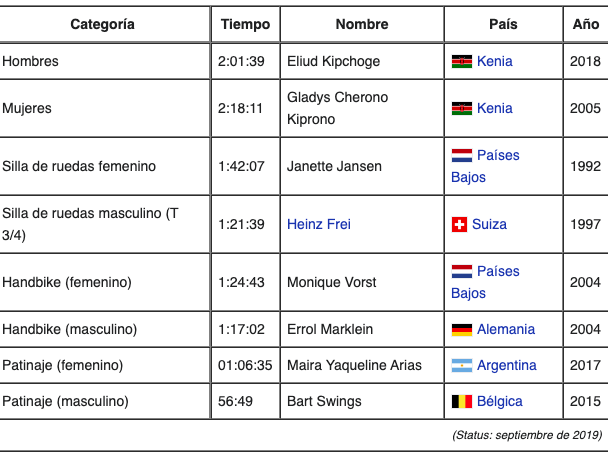This screenshot has width=608, height=457.
Task: Click the Bart Swings name cell
Action: click(324, 401)
